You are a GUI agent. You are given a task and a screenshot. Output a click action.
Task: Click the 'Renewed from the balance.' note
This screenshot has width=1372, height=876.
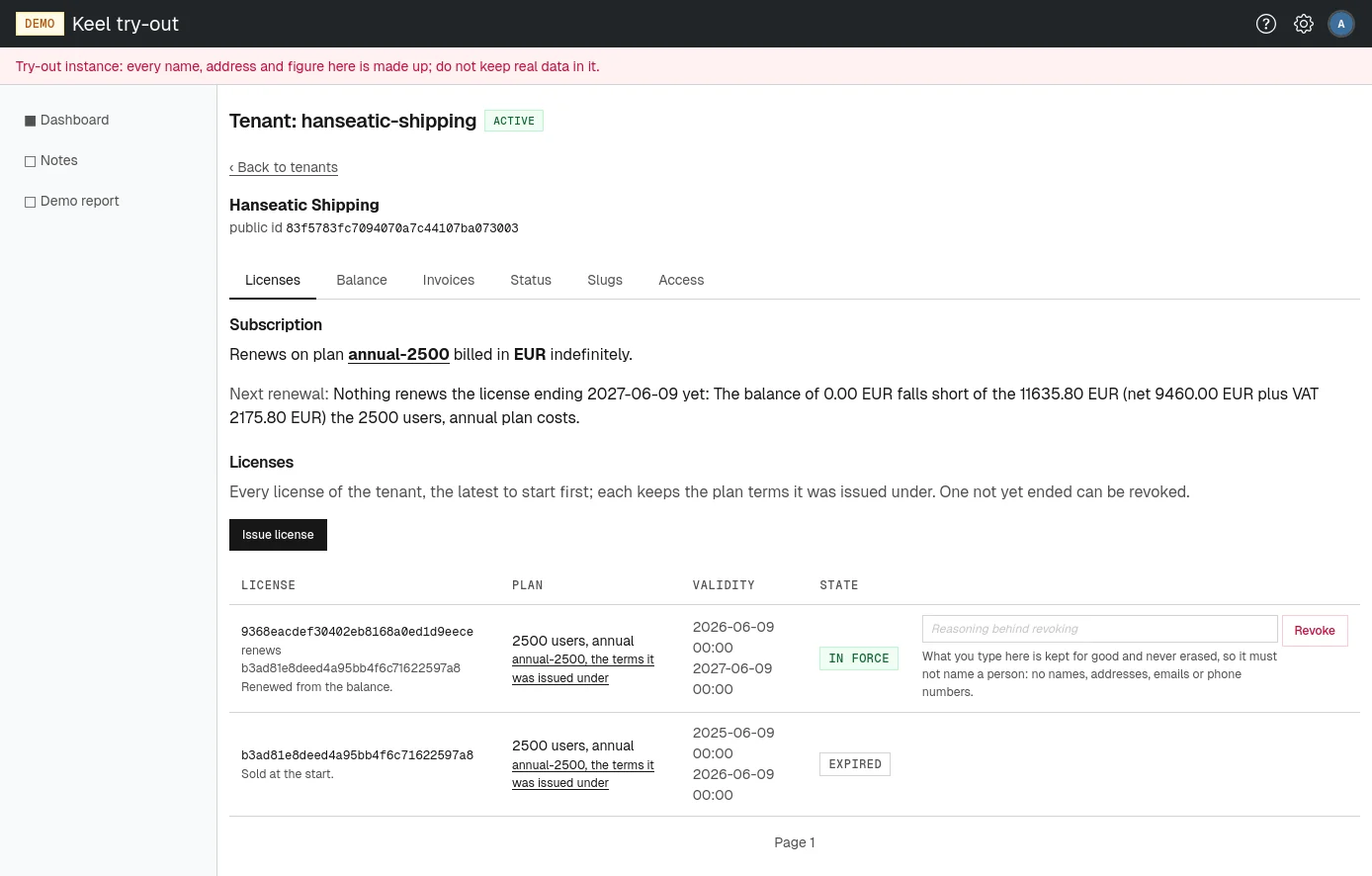[316, 687]
